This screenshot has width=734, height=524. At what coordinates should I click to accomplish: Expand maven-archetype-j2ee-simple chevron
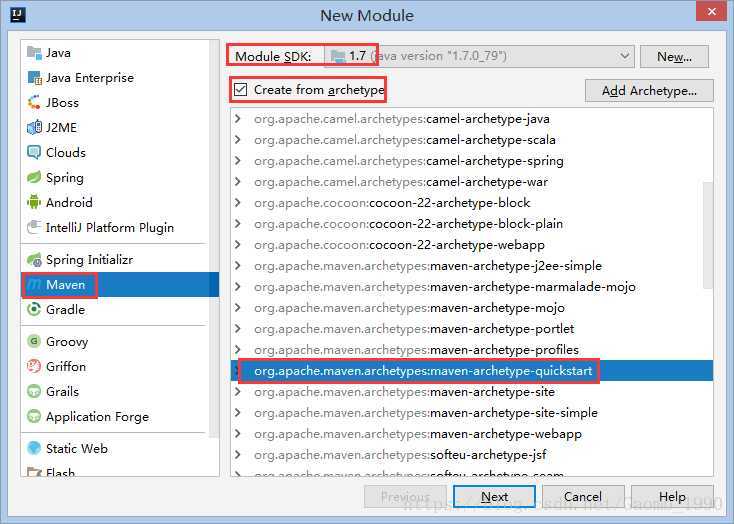tap(238, 266)
